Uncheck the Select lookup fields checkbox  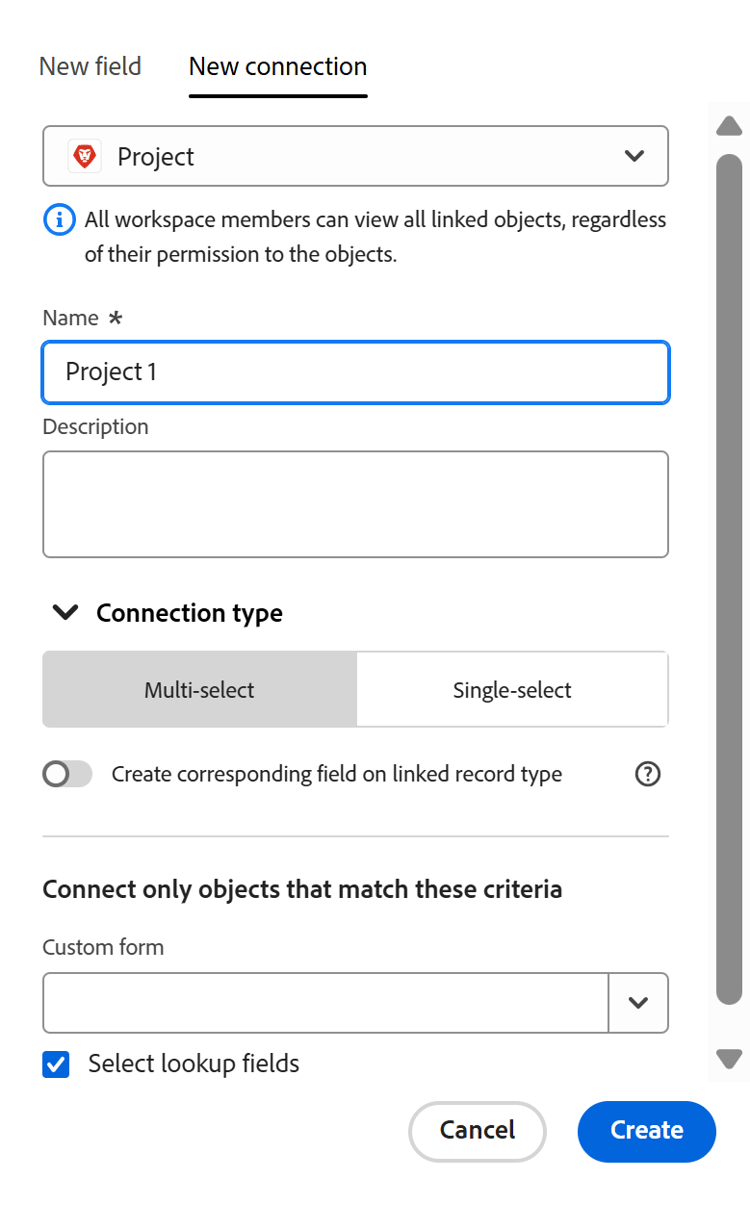pyautogui.click(x=56, y=1063)
